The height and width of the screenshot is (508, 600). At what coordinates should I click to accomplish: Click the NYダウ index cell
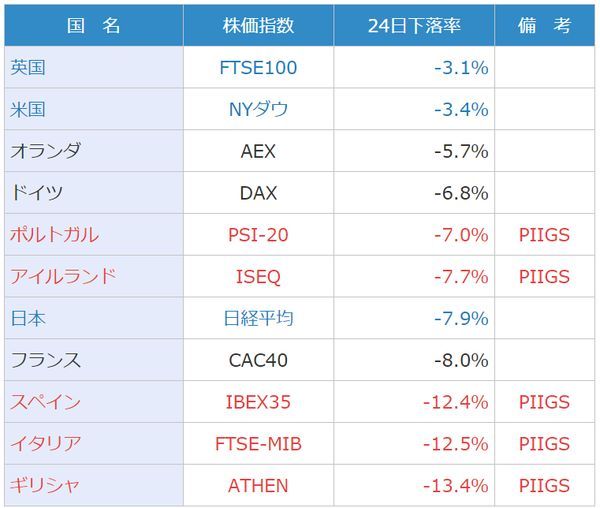point(258,110)
